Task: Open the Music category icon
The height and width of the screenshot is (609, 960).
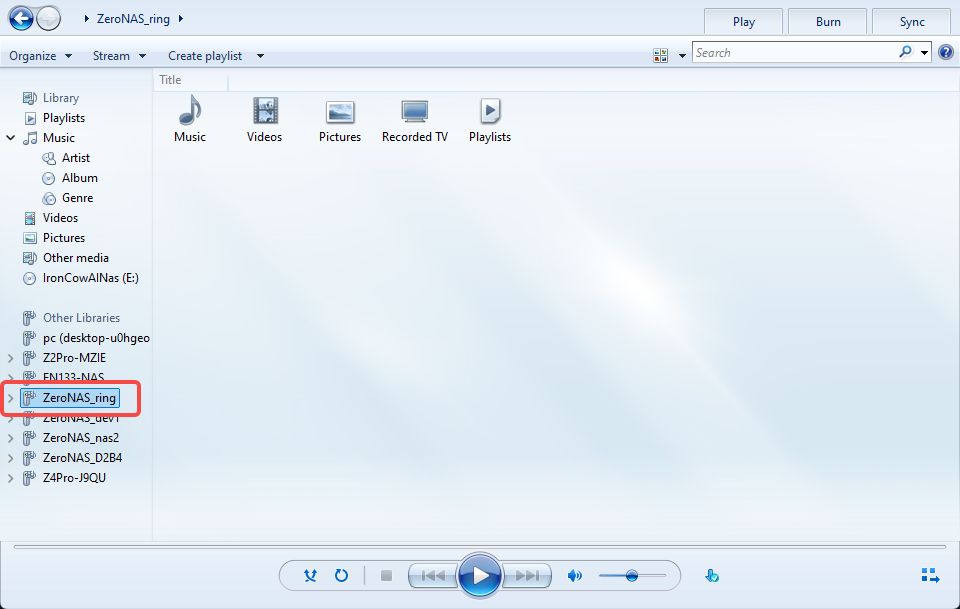Action: click(190, 111)
